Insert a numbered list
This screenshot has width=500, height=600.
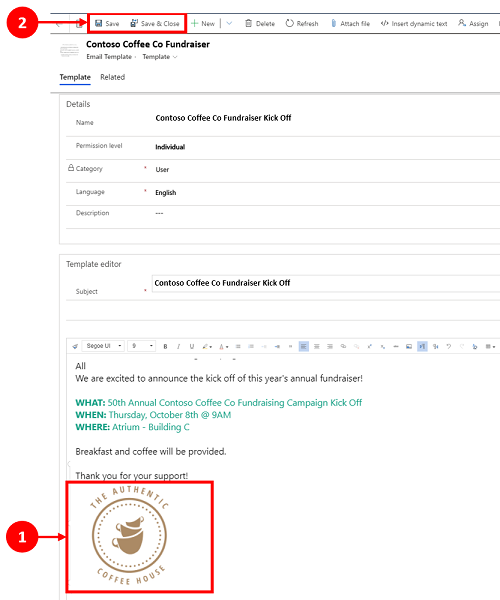click(x=251, y=346)
